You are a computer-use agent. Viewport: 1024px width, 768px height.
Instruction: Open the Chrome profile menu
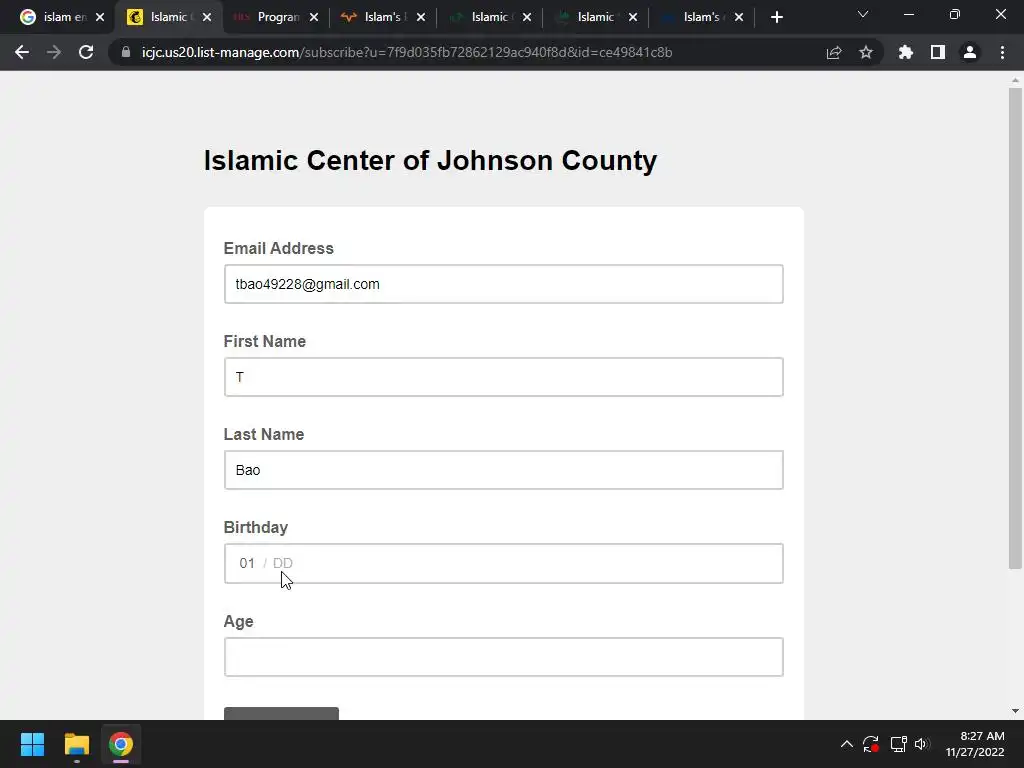(970, 52)
